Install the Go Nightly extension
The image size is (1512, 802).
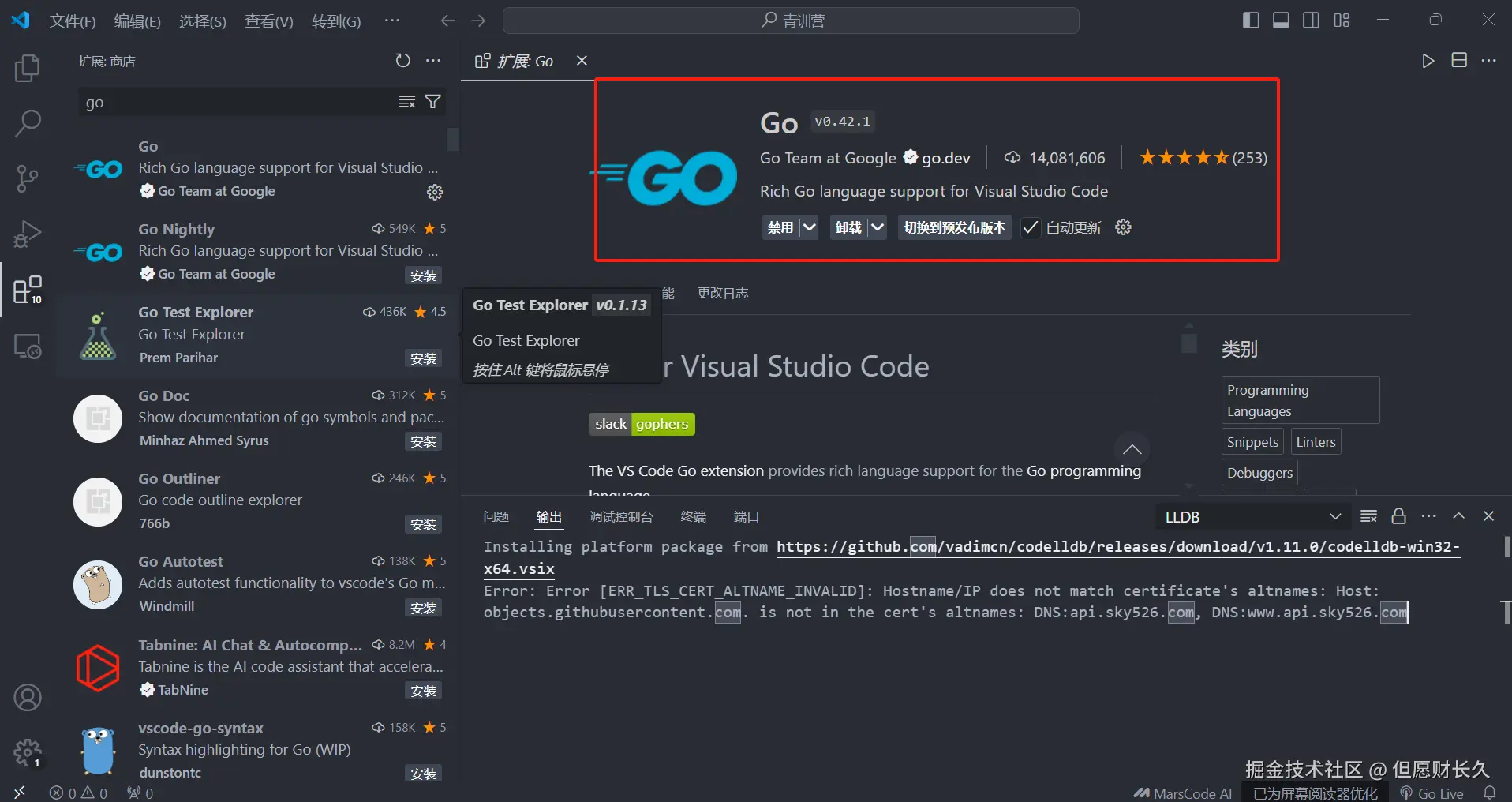click(x=423, y=275)
